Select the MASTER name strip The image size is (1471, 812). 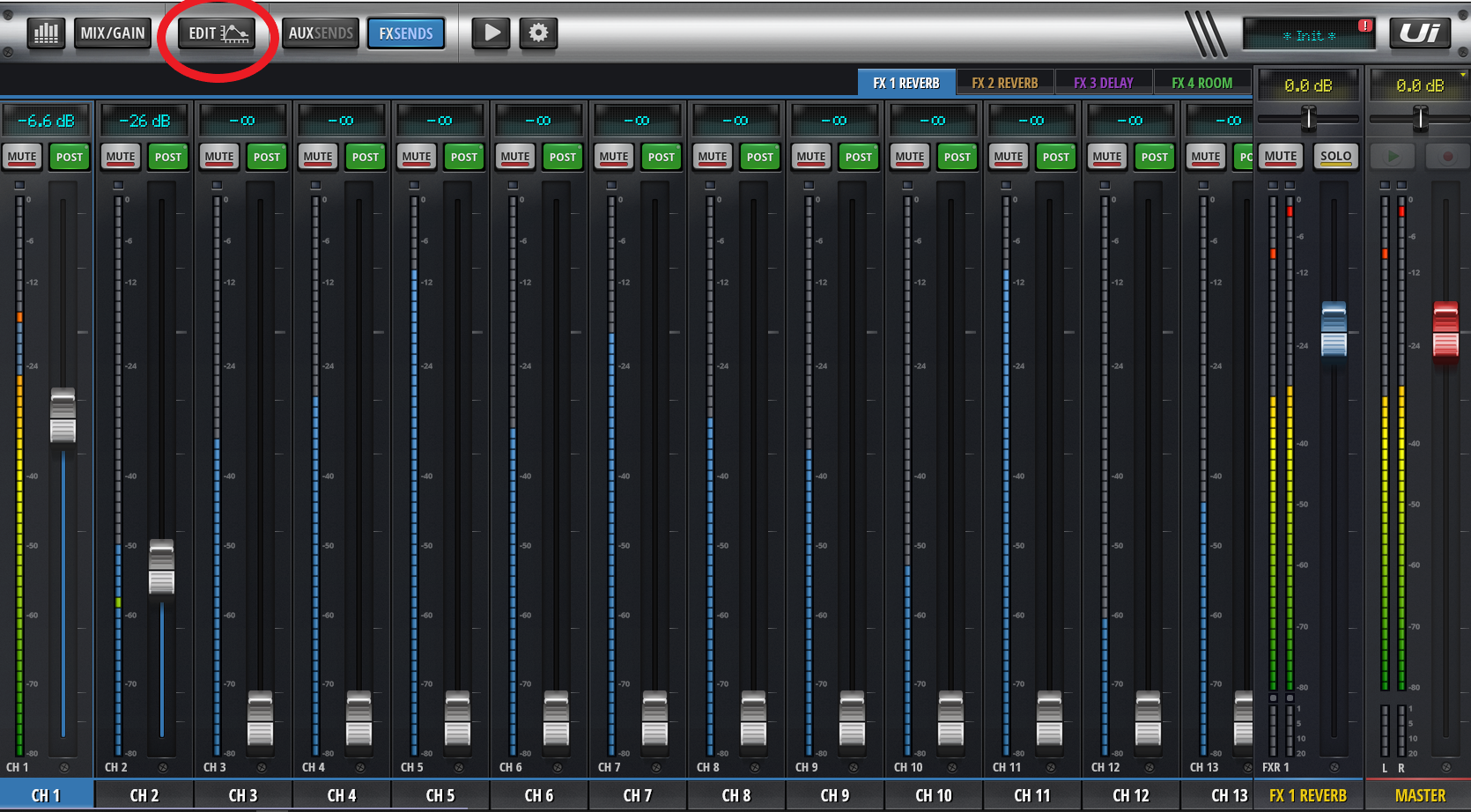click(1420, 795)
